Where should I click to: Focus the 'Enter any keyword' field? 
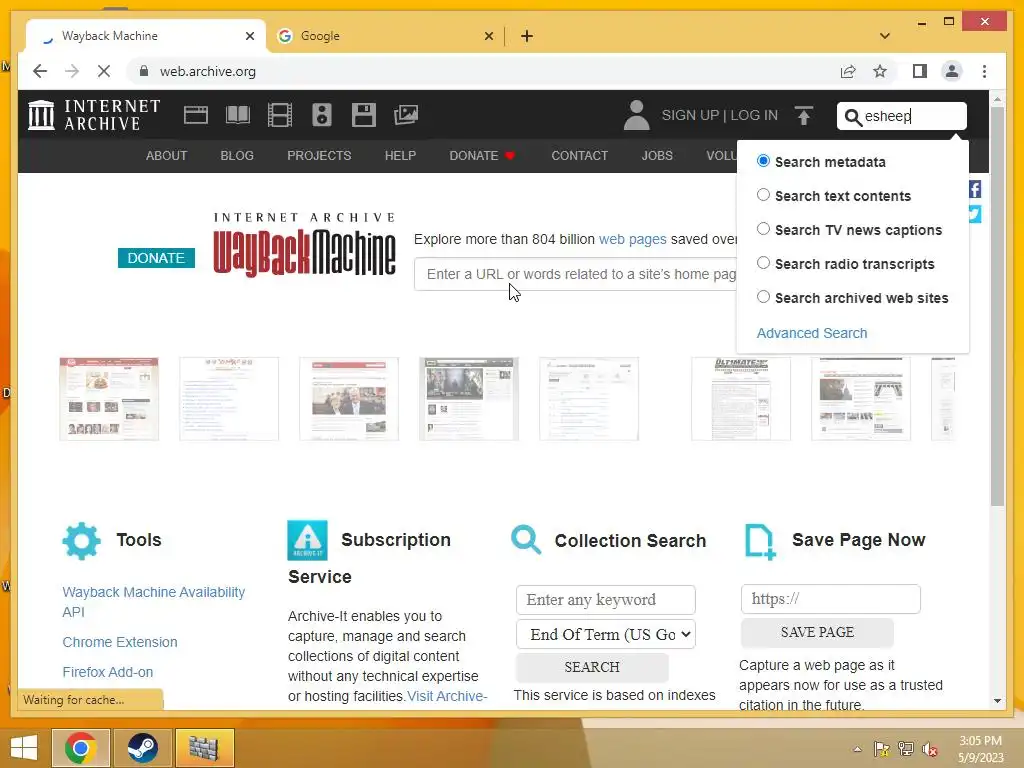[x=606, y=600]
